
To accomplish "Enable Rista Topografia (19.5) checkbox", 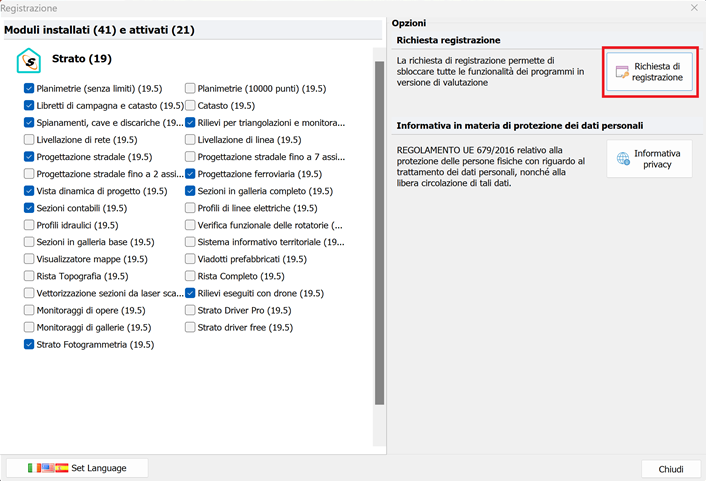I will coord(28,276).
